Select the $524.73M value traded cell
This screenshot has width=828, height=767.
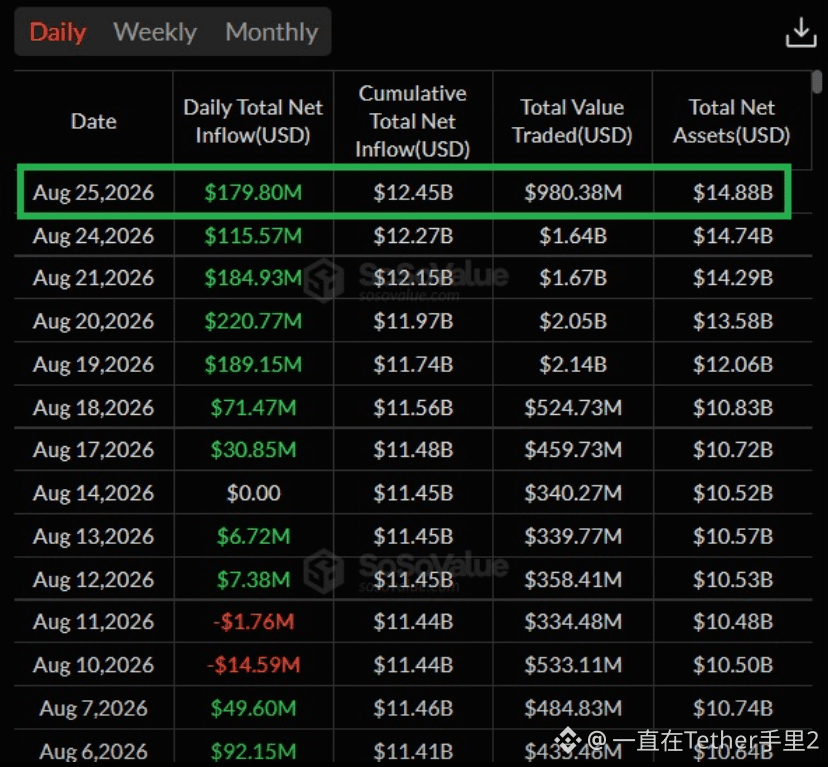click(573, 408)
